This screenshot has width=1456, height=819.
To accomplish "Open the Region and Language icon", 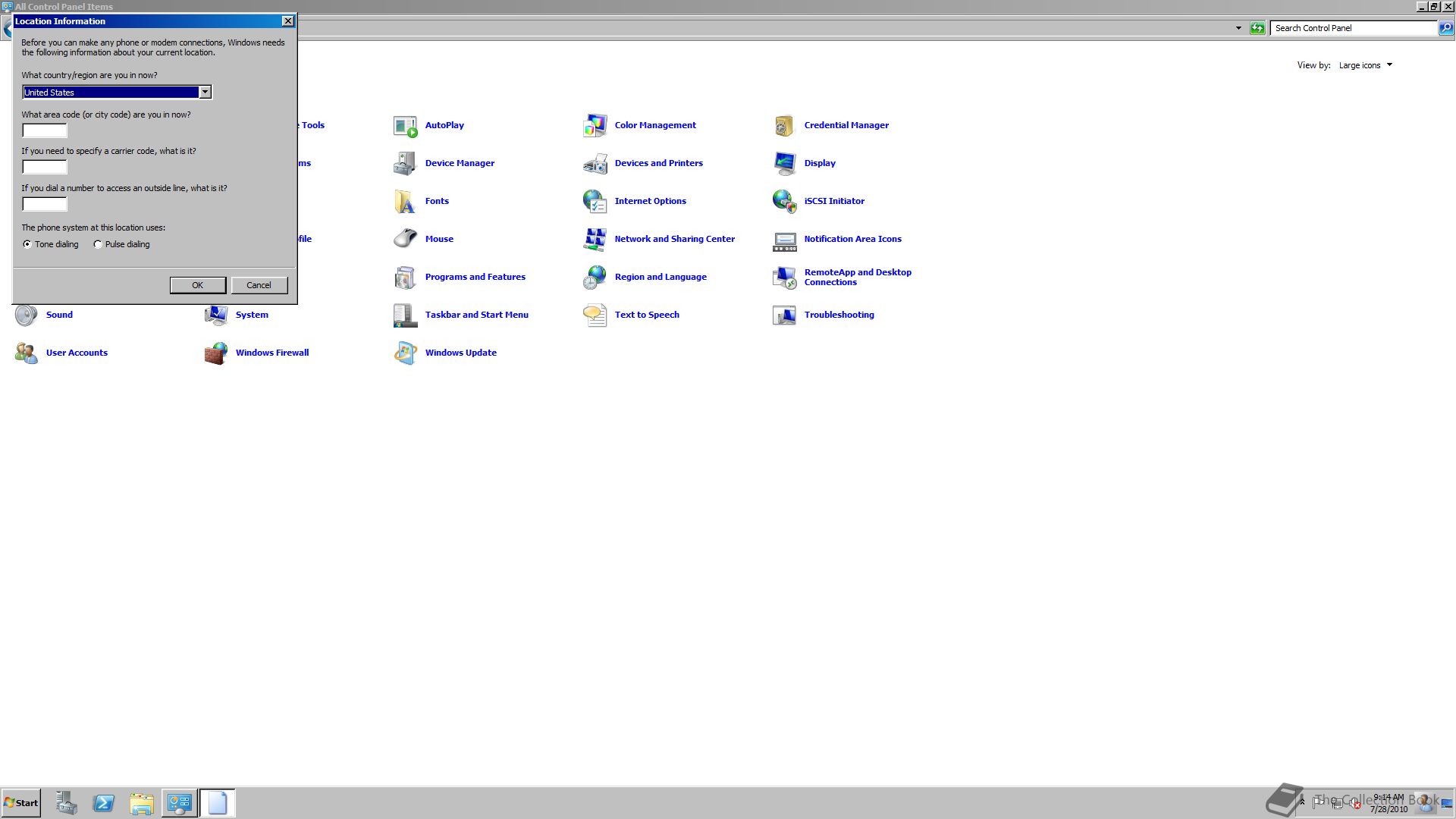I will 595,278.
